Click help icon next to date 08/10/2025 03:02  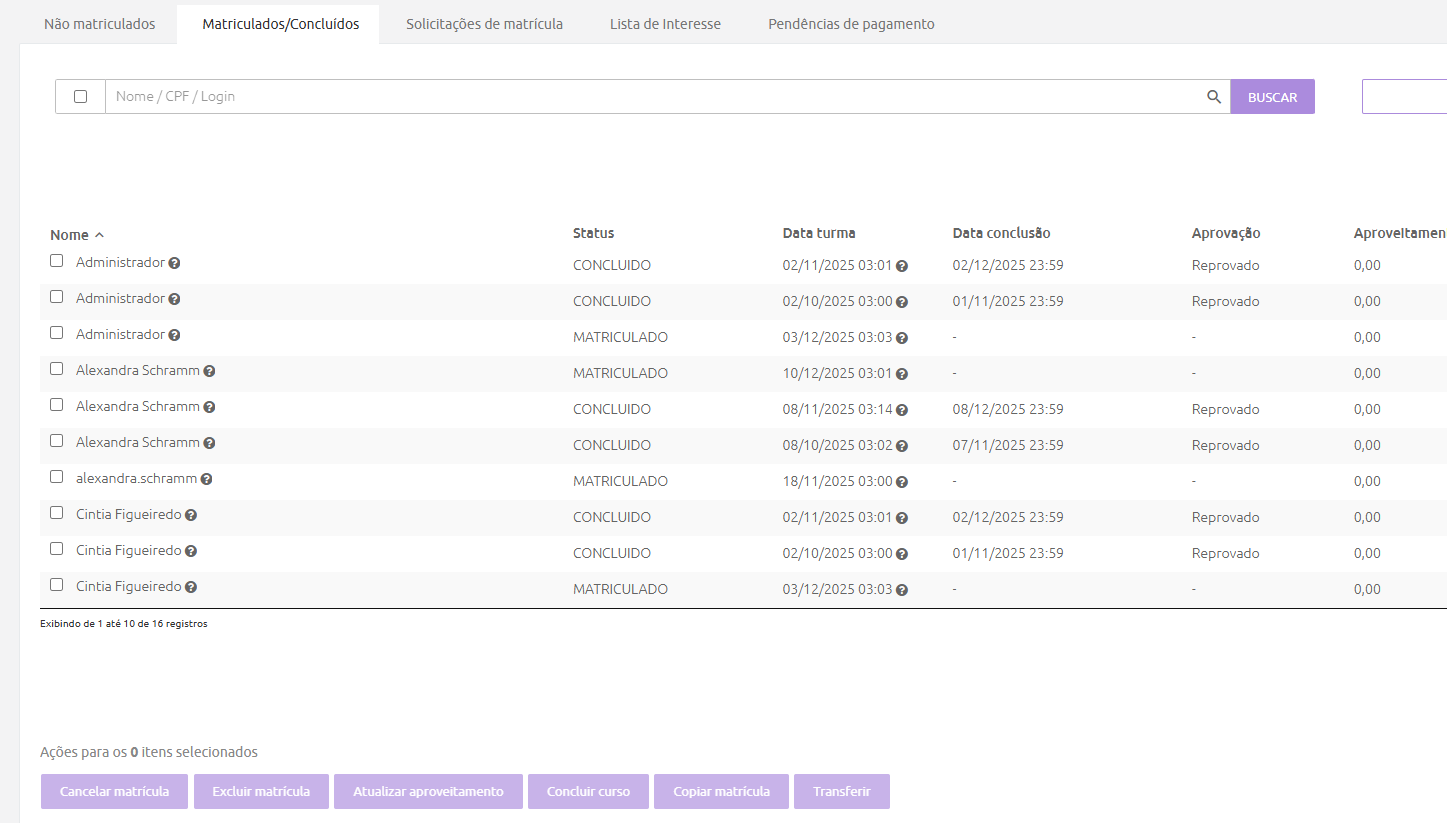902,446
